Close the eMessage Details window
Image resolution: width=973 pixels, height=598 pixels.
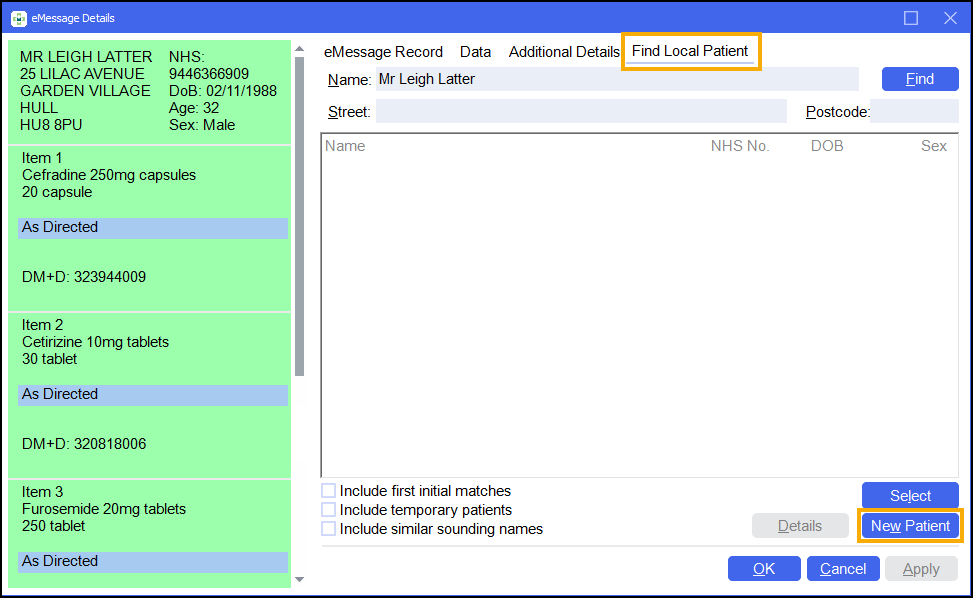coord(950,18)
